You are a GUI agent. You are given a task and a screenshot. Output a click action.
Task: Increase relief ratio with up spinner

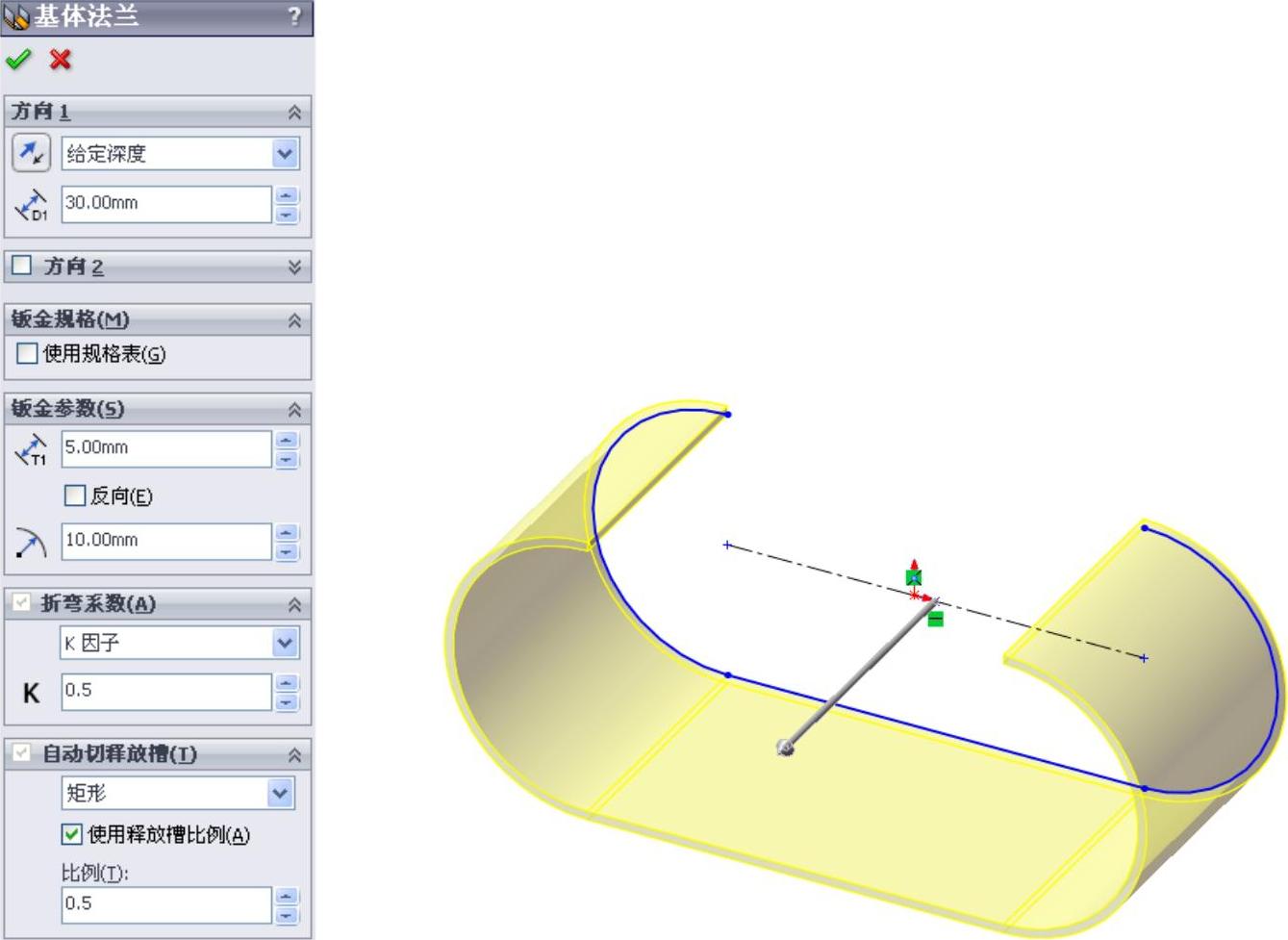coord(287,896)
